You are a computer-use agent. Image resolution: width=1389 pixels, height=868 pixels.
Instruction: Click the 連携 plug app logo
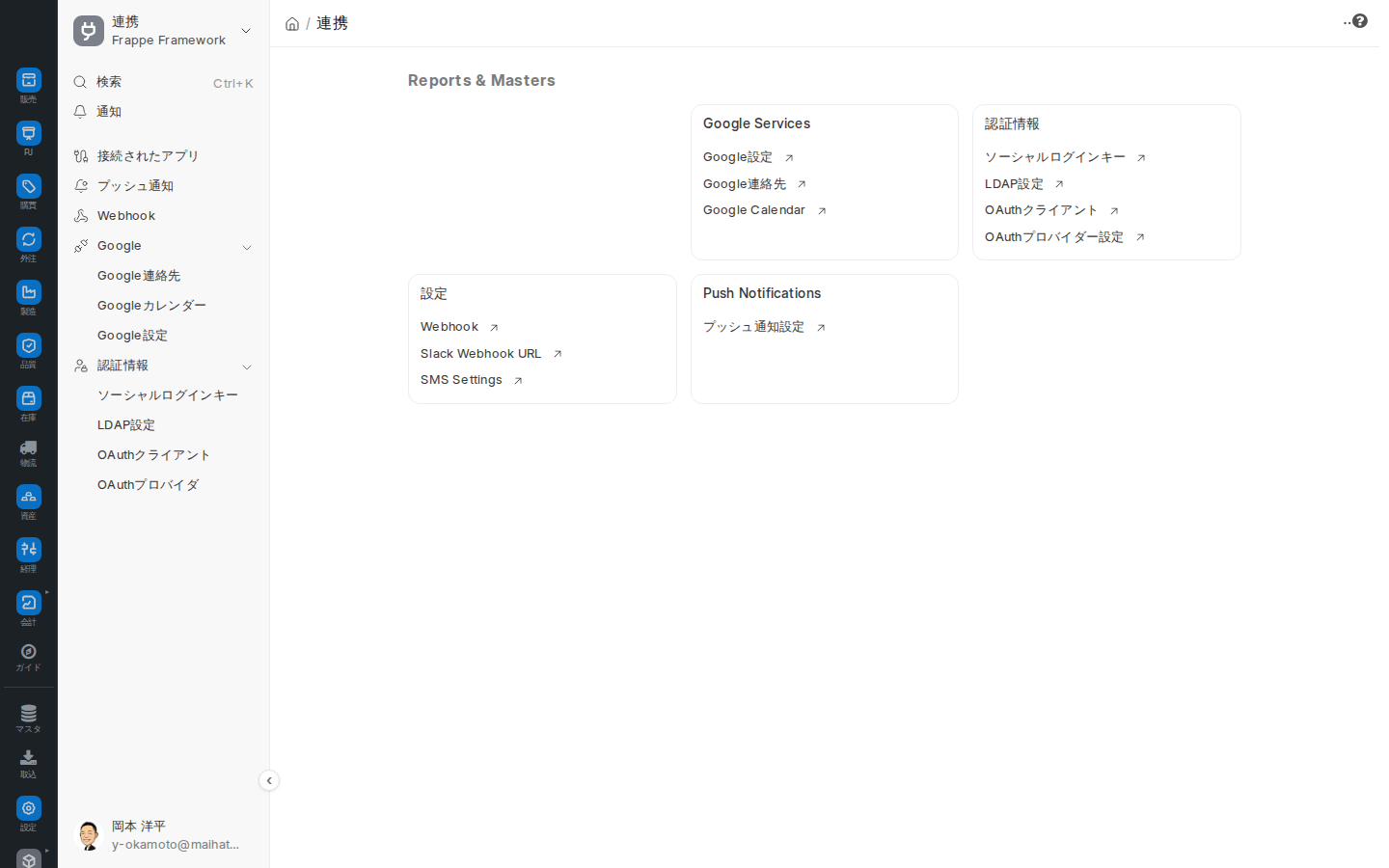click(89, 31)
